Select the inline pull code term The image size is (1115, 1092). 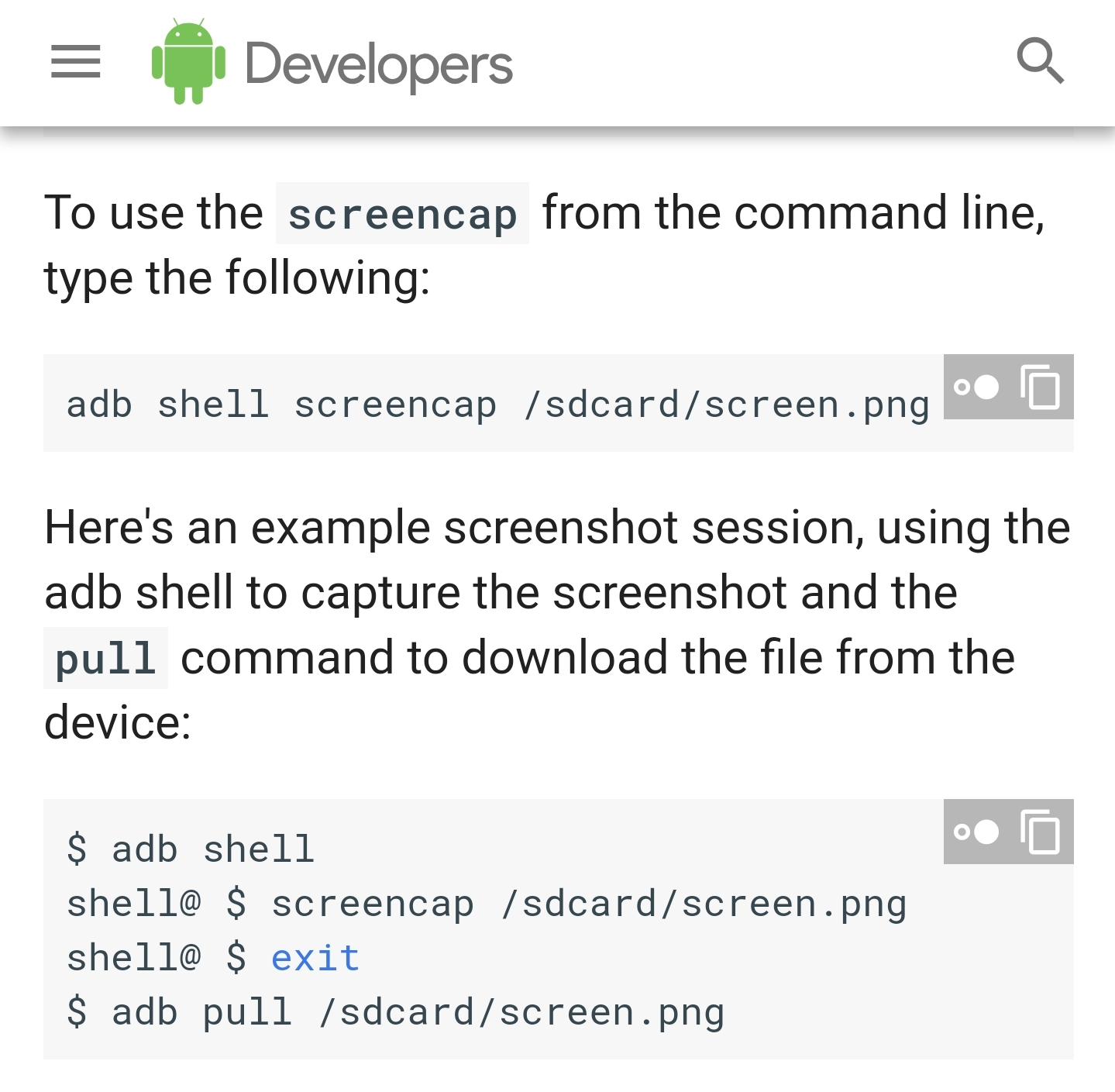(106, 658)
